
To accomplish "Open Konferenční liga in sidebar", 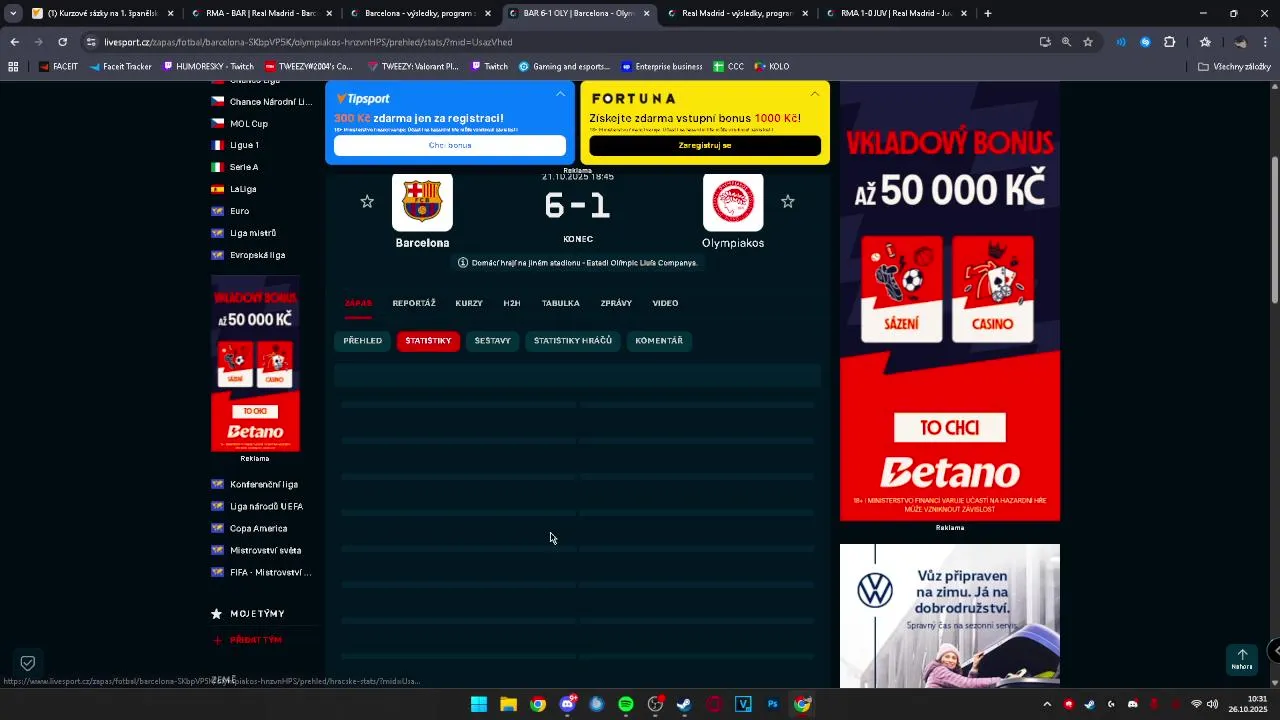I will coord(255,485).
